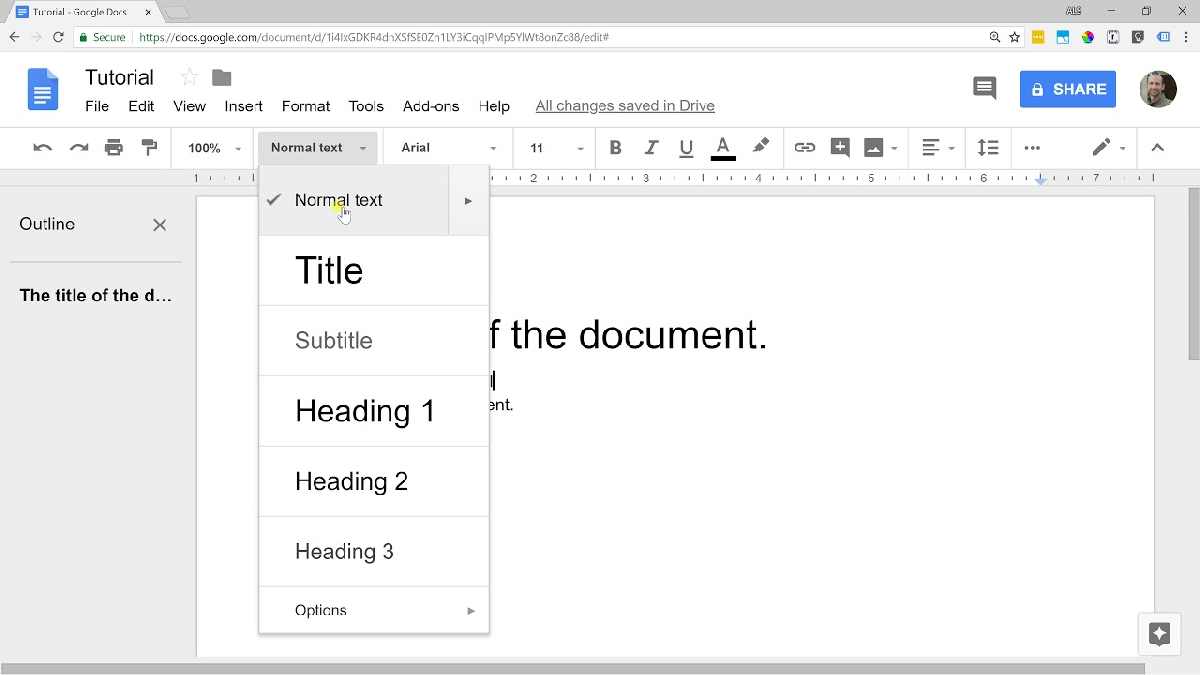Click the browser address bar URL
Screen dimensions: 1200x675
tap(374, 37)
